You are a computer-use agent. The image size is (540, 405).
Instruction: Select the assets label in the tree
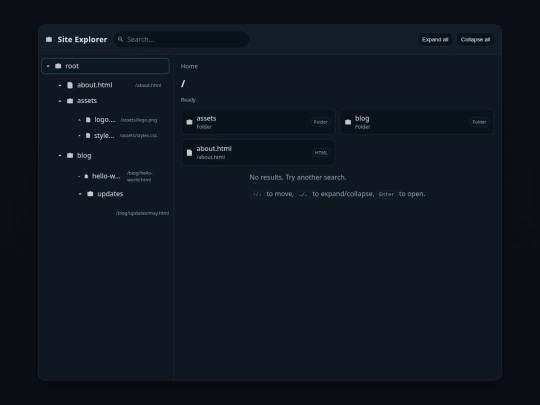pos(87,101)
